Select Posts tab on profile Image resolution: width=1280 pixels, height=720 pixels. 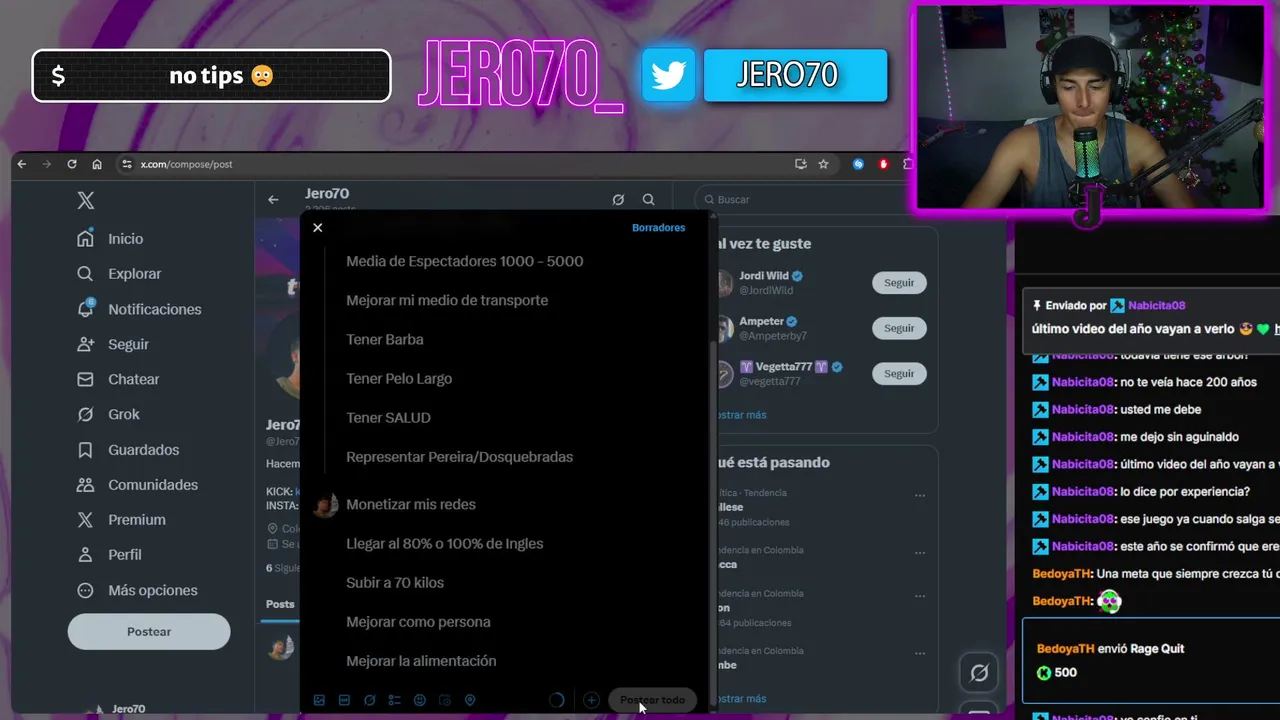tap(280, 604)
